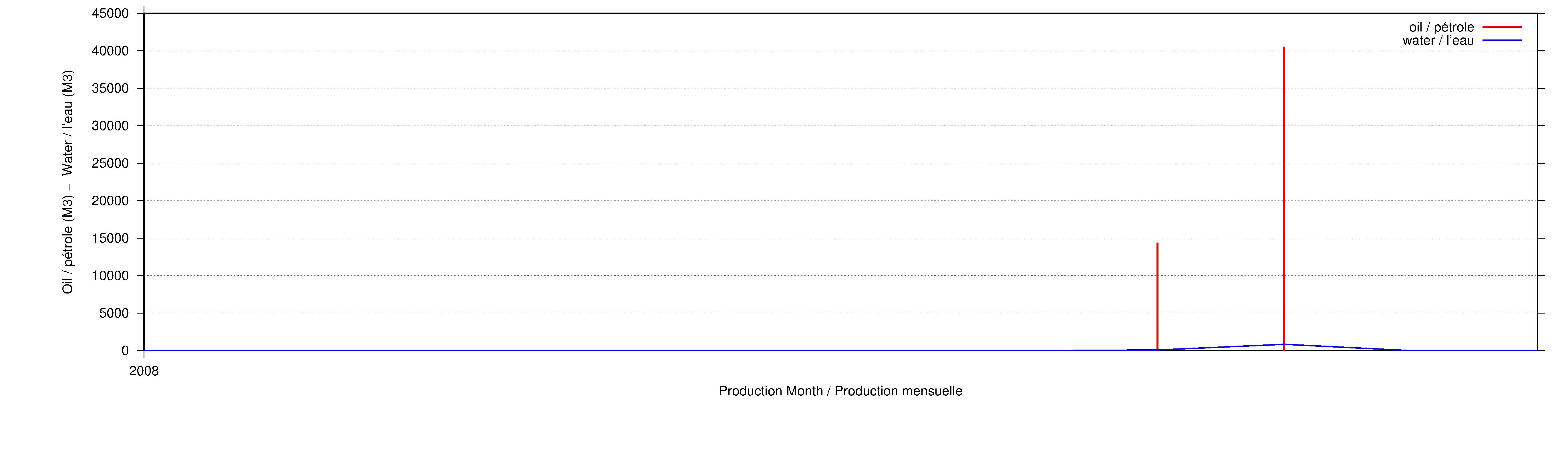The image size is (1568, 456).
Task: Click the 0 y-axis tick label
Action: 125,351
